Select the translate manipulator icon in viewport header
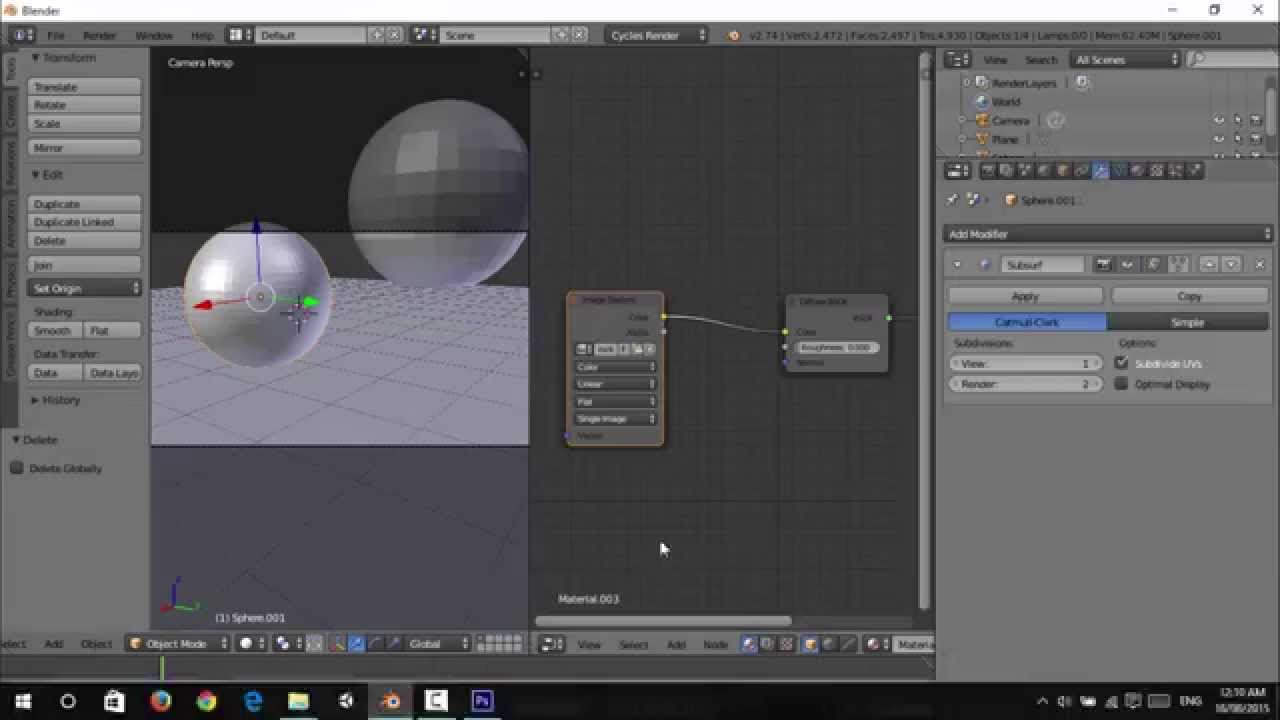1280x720 pixels. [x=357, y=644]
